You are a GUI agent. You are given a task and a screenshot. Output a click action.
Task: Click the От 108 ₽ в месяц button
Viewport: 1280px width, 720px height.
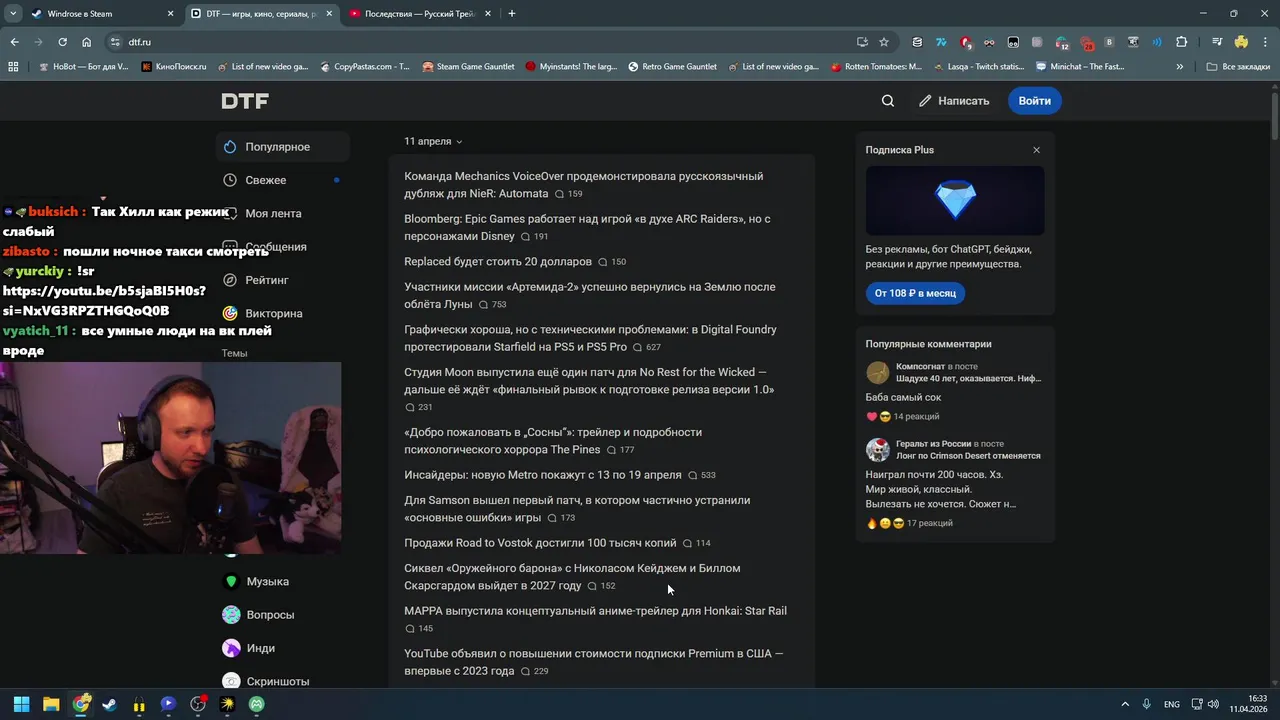(915, 293)
